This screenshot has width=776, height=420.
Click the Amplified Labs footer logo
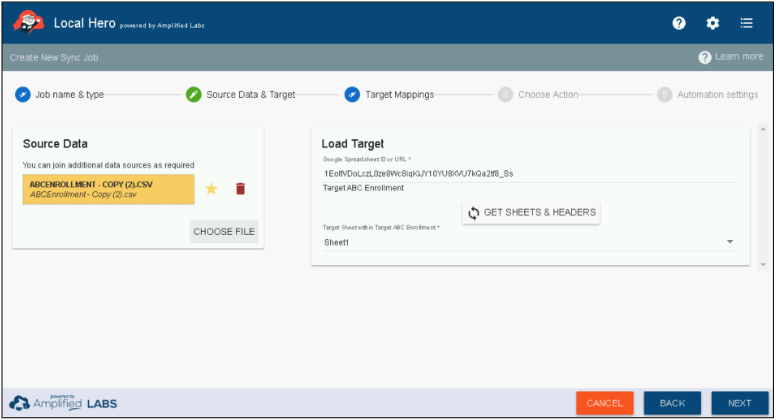pyautogui.click(x=63, y=403)
